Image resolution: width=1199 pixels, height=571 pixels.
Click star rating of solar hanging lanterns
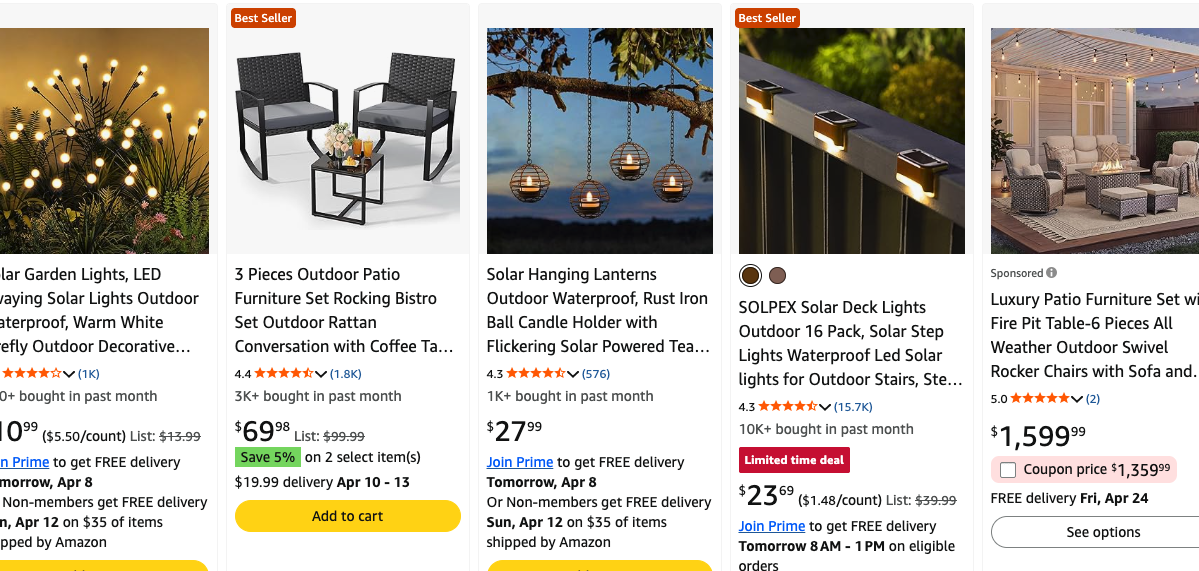(x=536, y=374)
